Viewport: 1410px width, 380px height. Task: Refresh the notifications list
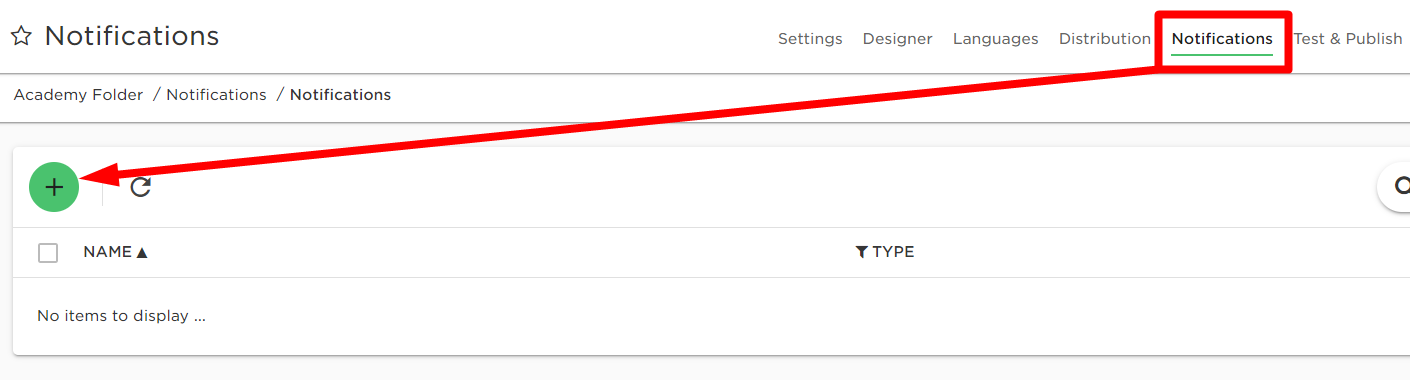click(141, 187)
